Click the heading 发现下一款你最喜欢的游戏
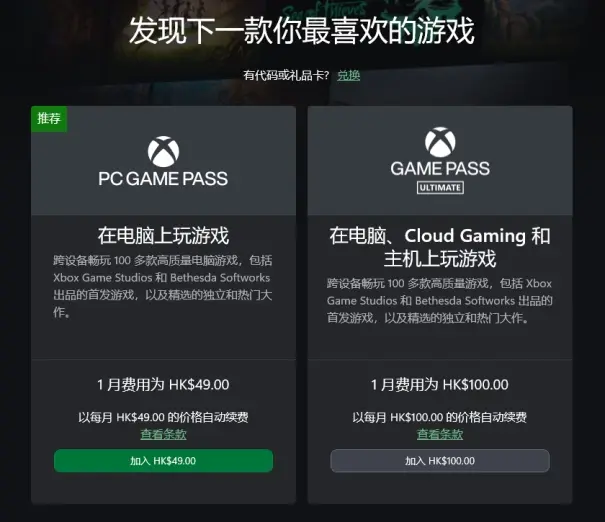The height and width of the screenshot is (522, 605). click(x=302, y=31)
